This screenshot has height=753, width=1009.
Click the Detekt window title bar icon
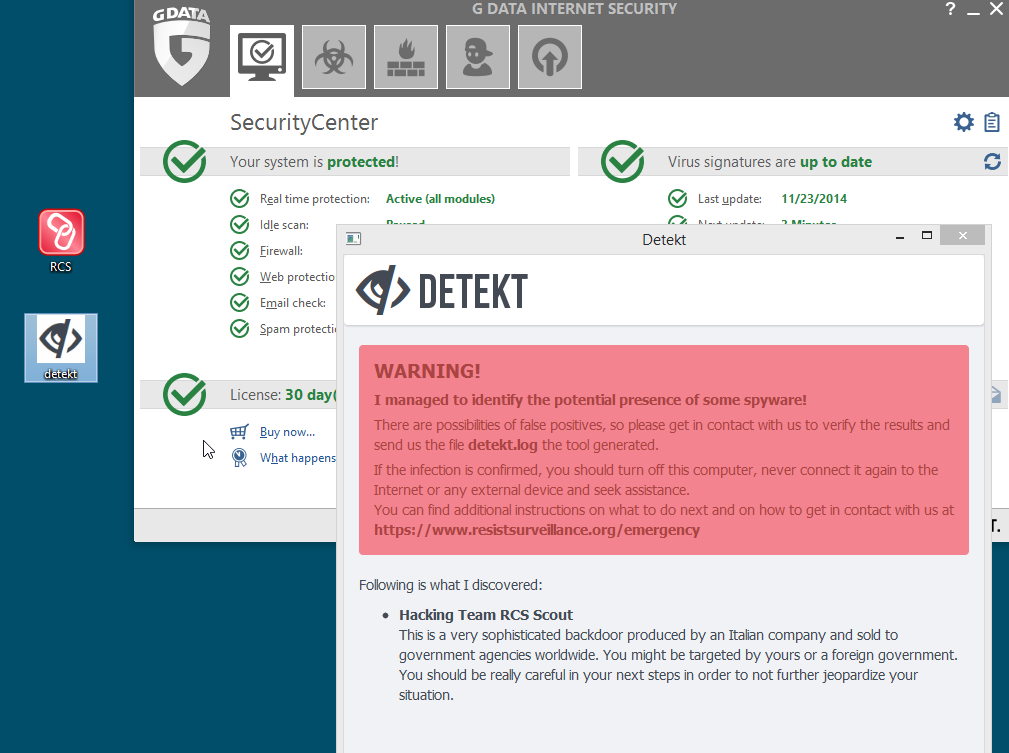[353, 239]
